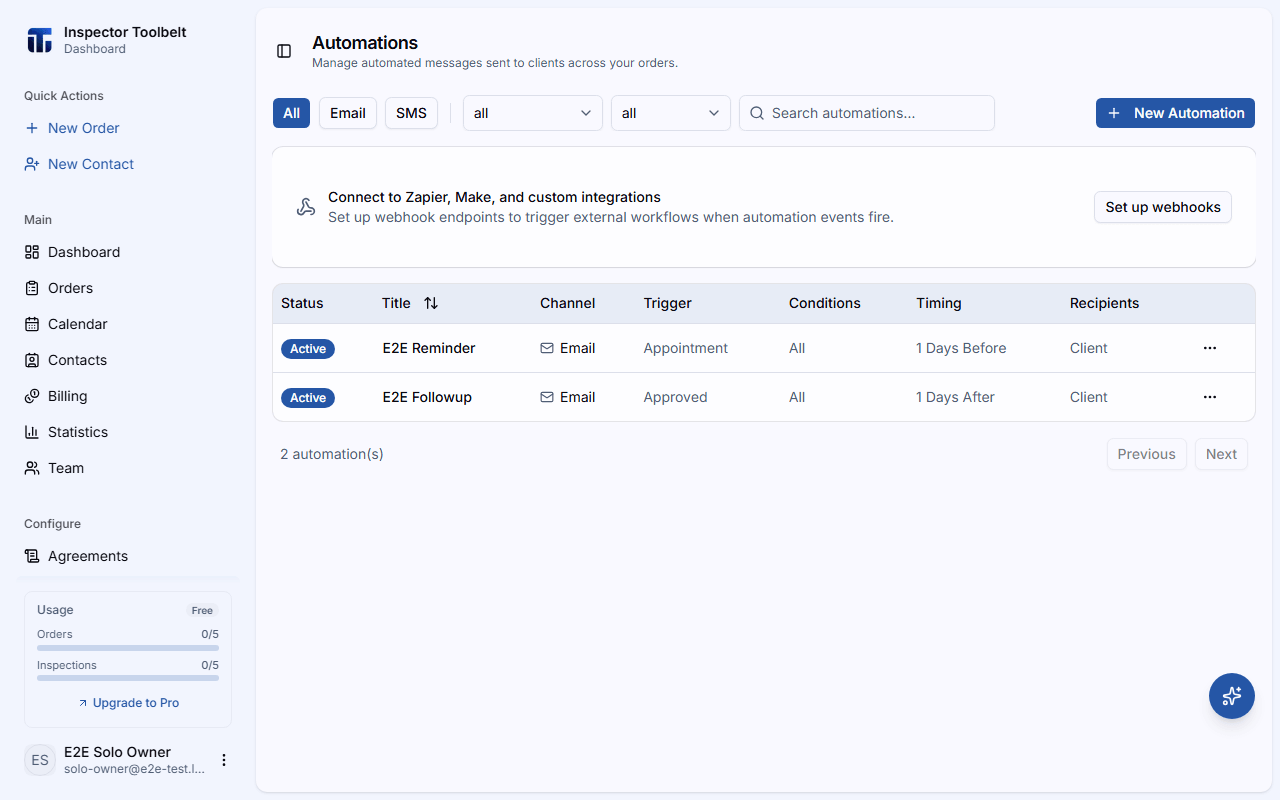The height and width of the screenshot is (800, 1280).
Task: Open Calendar in the sidebar
Action: coord(128,324)
